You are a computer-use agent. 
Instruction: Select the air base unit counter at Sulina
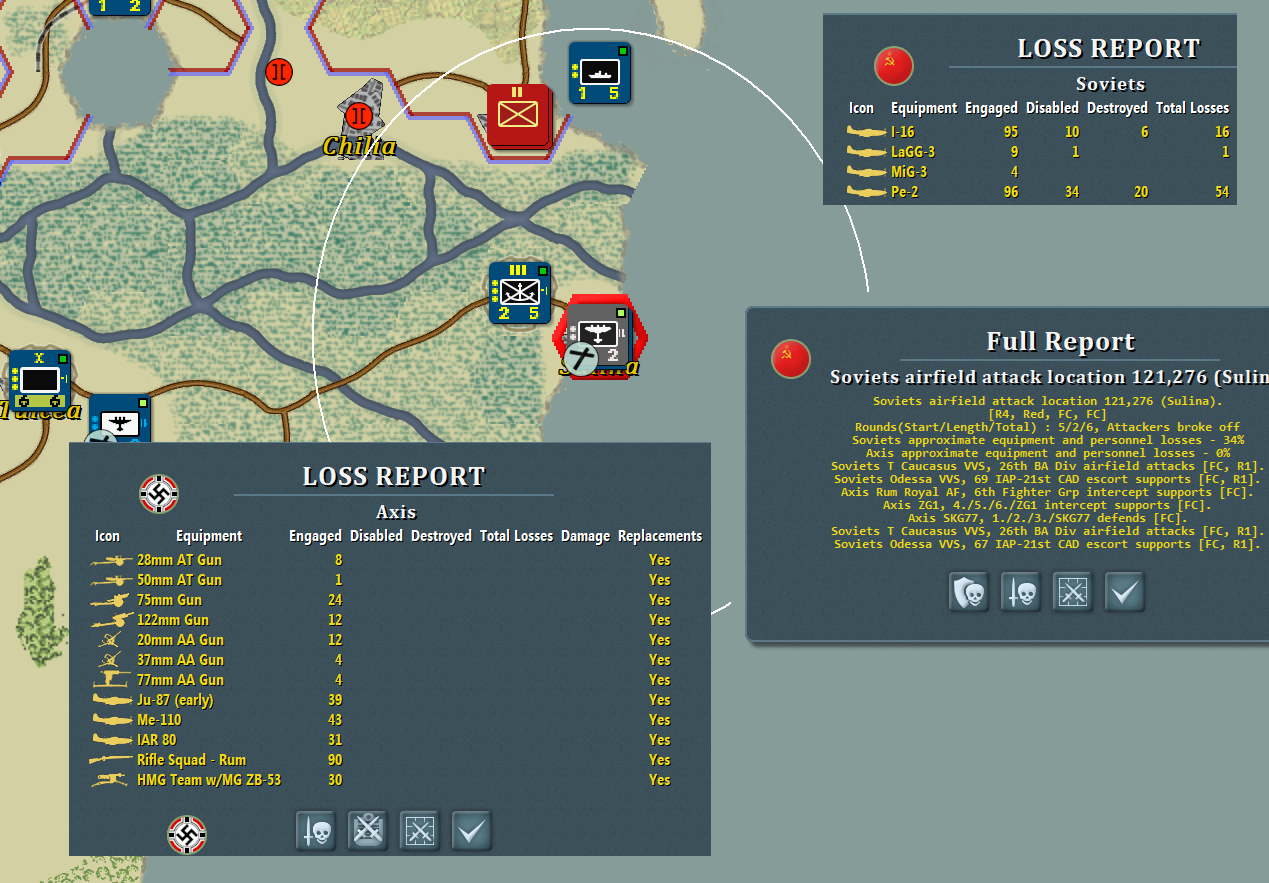pos(598,335)
